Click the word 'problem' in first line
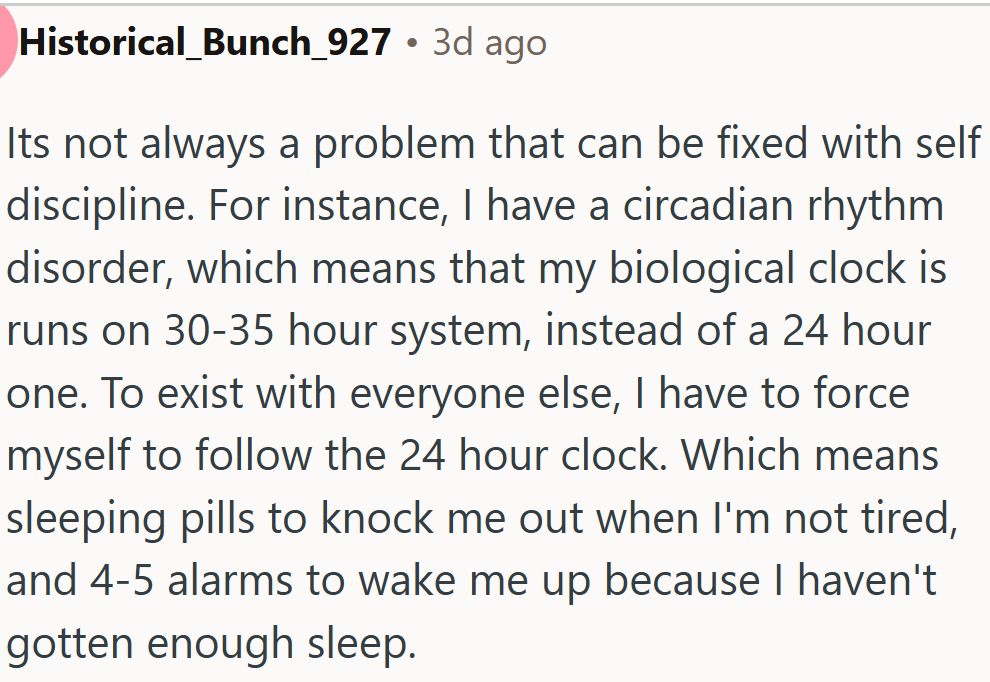This screenshot has height=682, width=990. point(394,145)
